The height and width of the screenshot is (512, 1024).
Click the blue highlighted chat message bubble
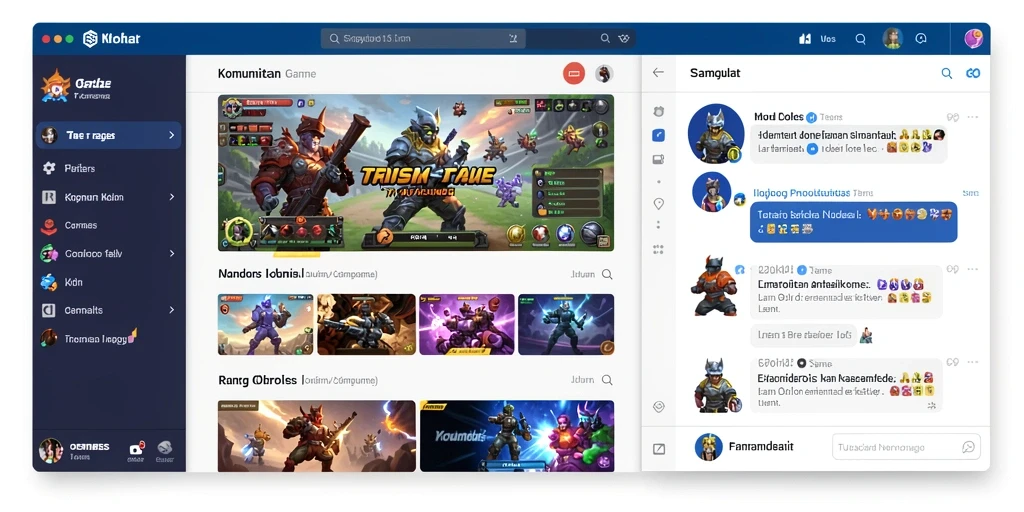pyautogui.click(x=854, y=221)
